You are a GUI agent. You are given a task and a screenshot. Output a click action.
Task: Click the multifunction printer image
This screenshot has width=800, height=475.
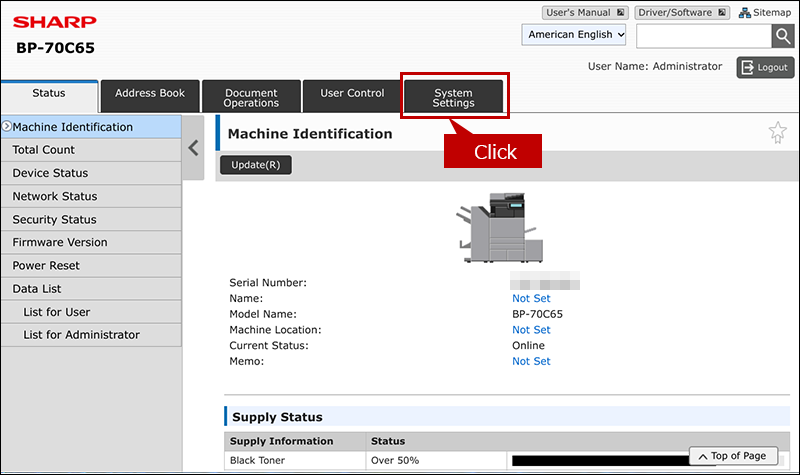[x=499, y=228]
